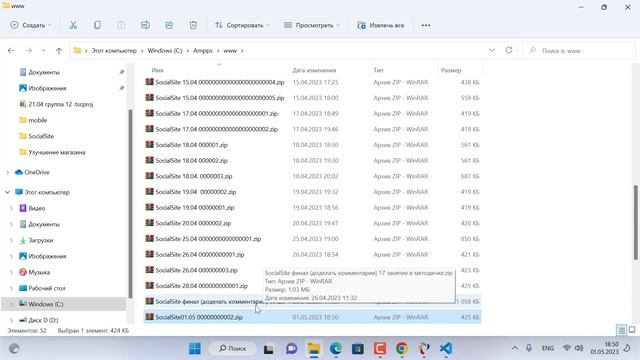Go up one folder level arrow
The width and height of the screenshot is (640, 360).
coord(59,51)
